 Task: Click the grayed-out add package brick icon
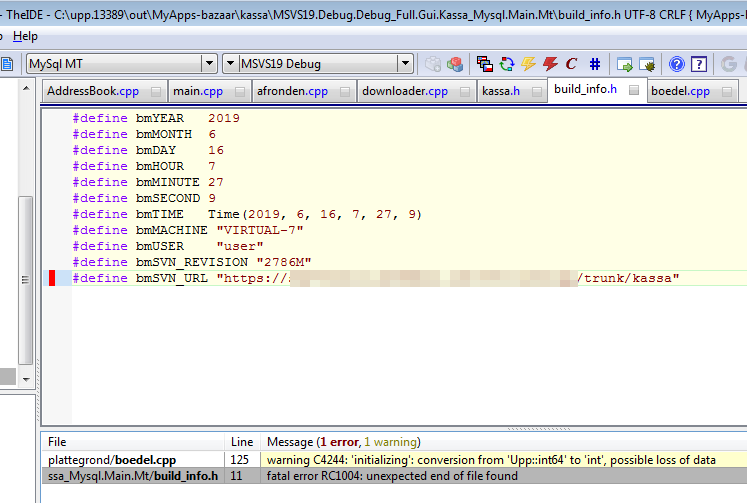[433, 64]
